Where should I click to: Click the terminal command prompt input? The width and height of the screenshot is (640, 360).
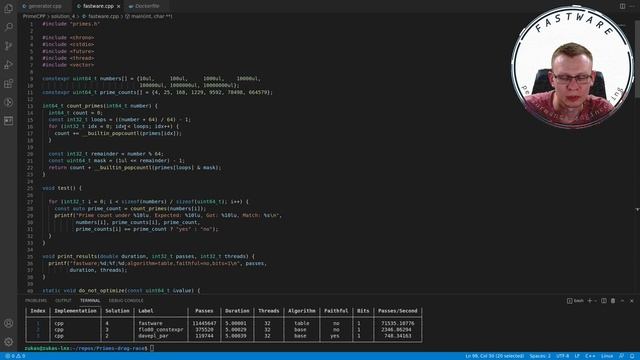click(x=152, y=348)
